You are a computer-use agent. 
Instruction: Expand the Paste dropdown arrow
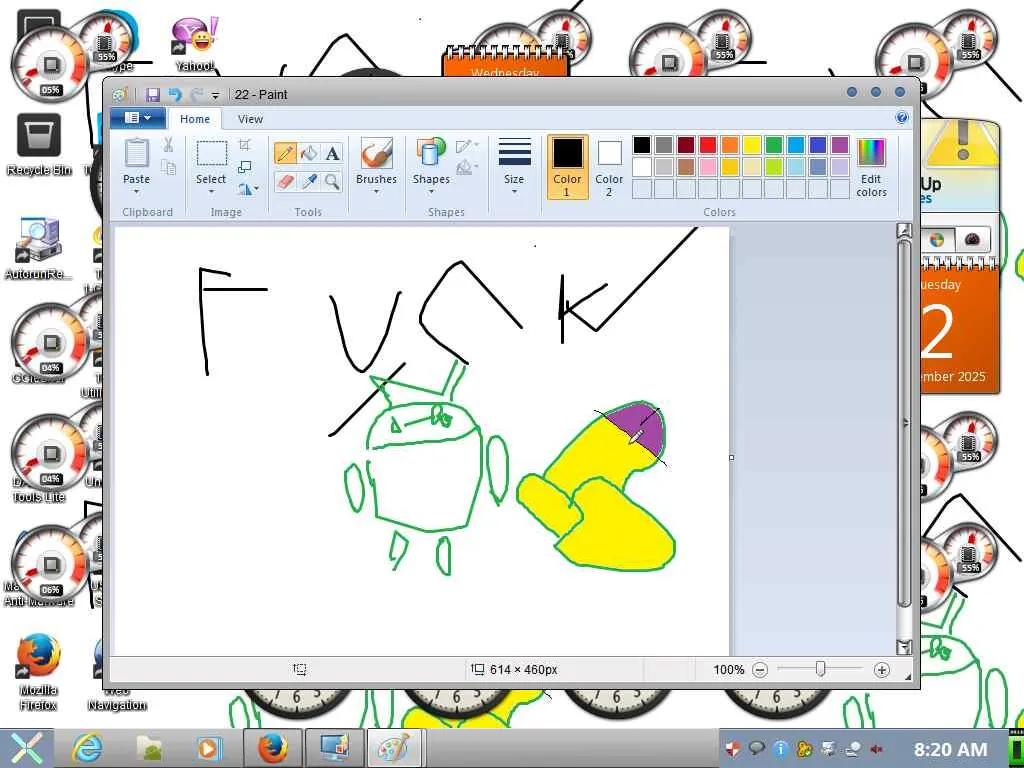[136, 192]
